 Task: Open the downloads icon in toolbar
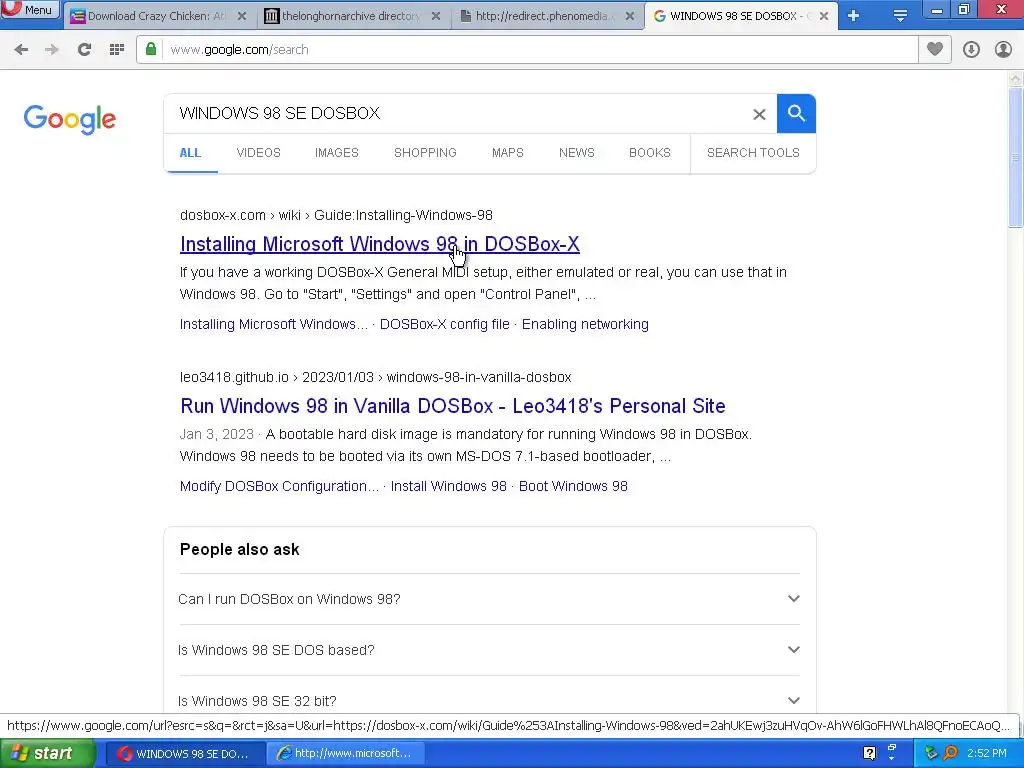(x=971, y=50)
